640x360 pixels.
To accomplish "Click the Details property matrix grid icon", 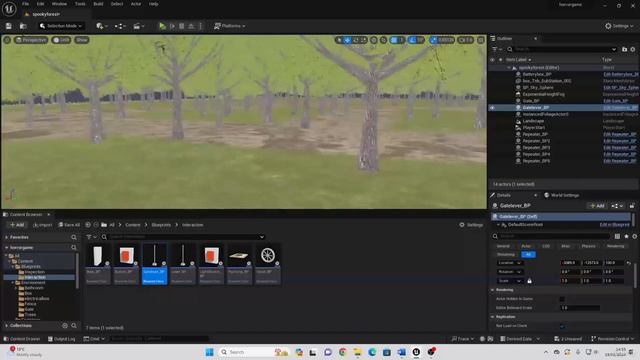I will [617, 236].
